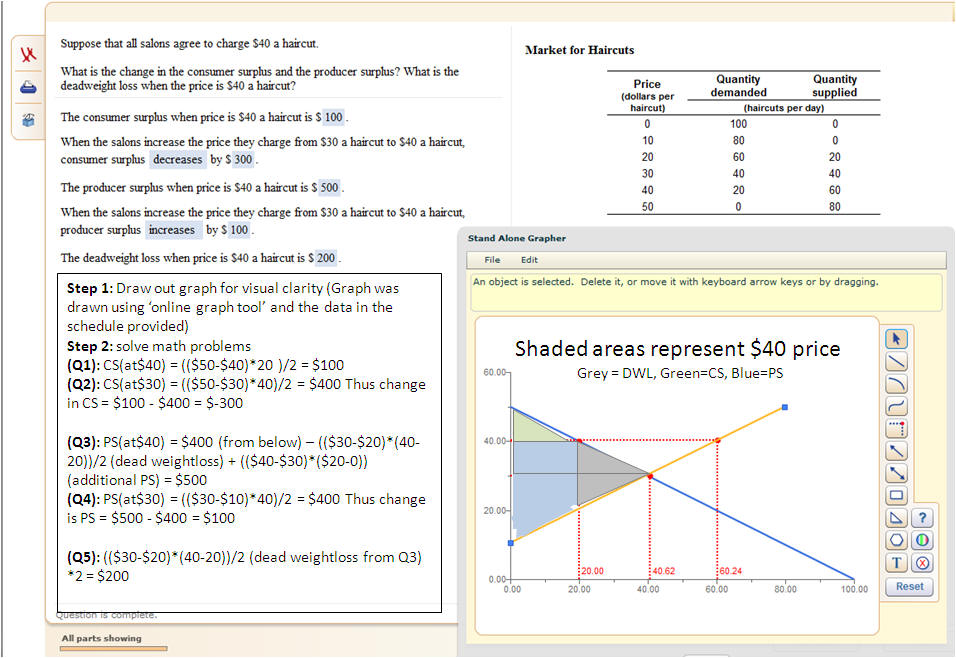Open the grapher help question mark
This screenshot has height=658, width=956.
click(923, 517)
